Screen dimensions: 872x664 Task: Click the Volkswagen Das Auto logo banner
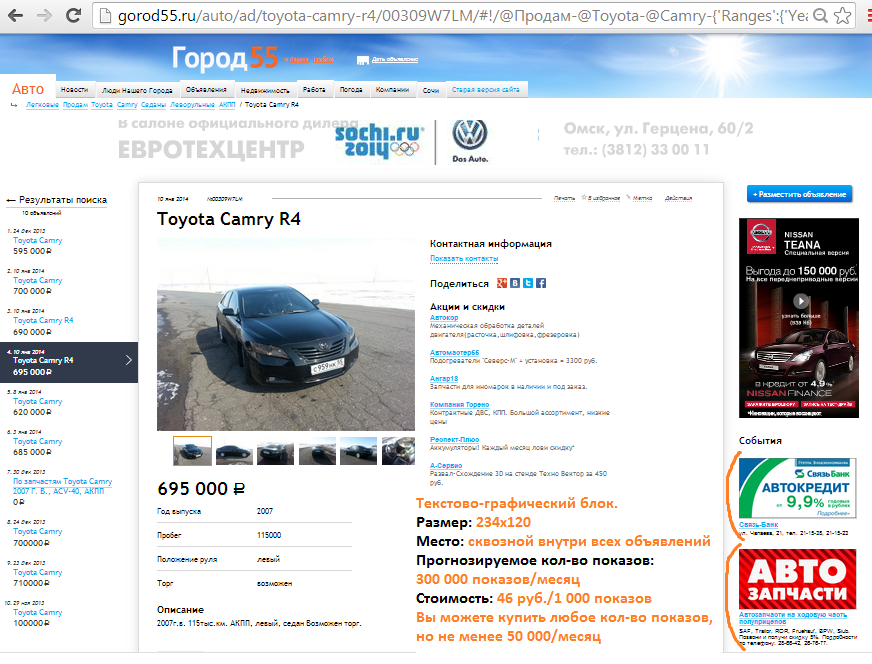click(x=470, y=141)
